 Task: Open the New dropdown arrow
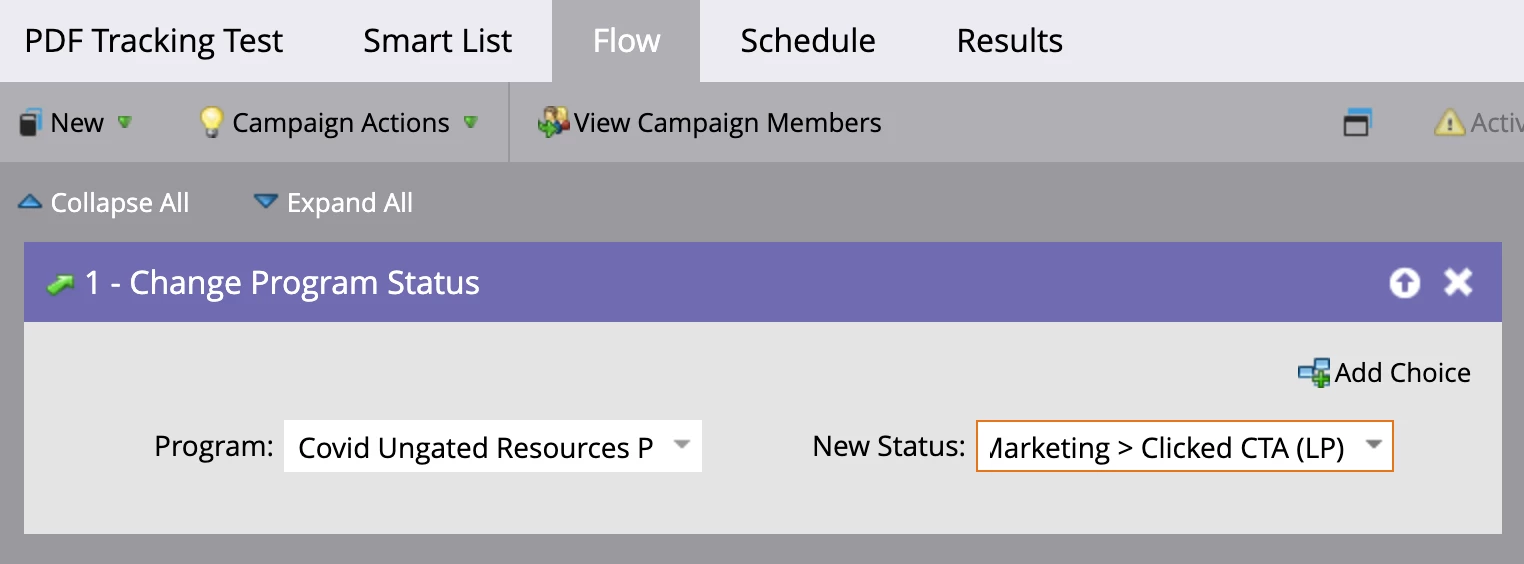click(x=125, y=122)
